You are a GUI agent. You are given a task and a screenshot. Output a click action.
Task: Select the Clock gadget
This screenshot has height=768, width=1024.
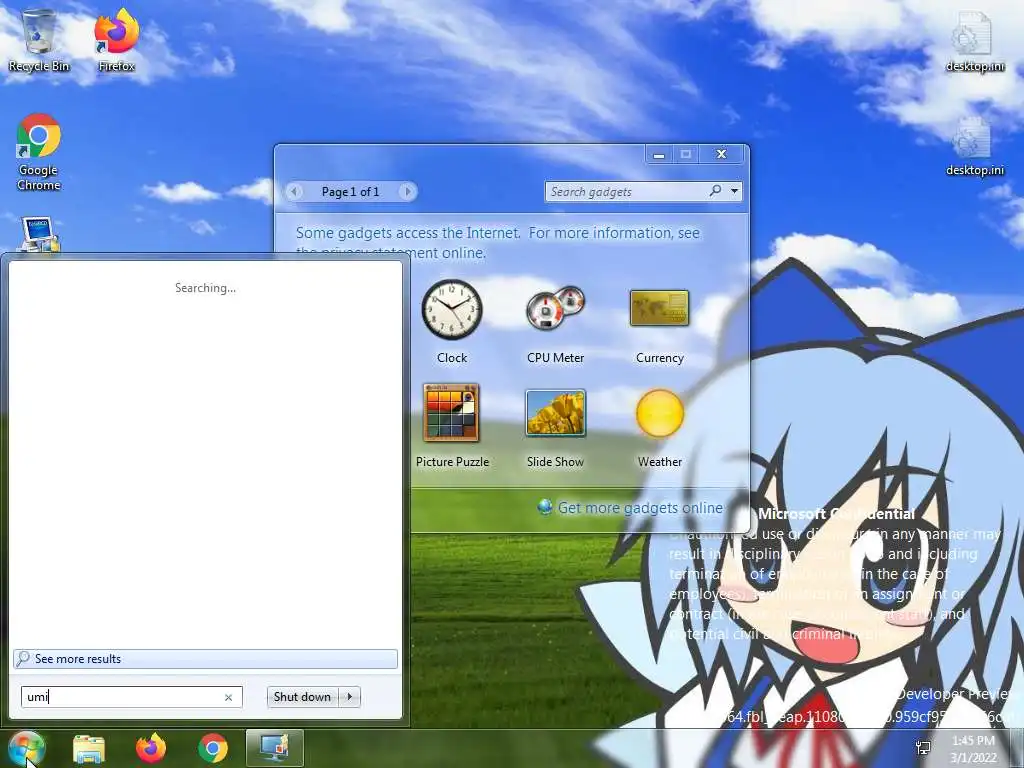click(x=452, y=321)
